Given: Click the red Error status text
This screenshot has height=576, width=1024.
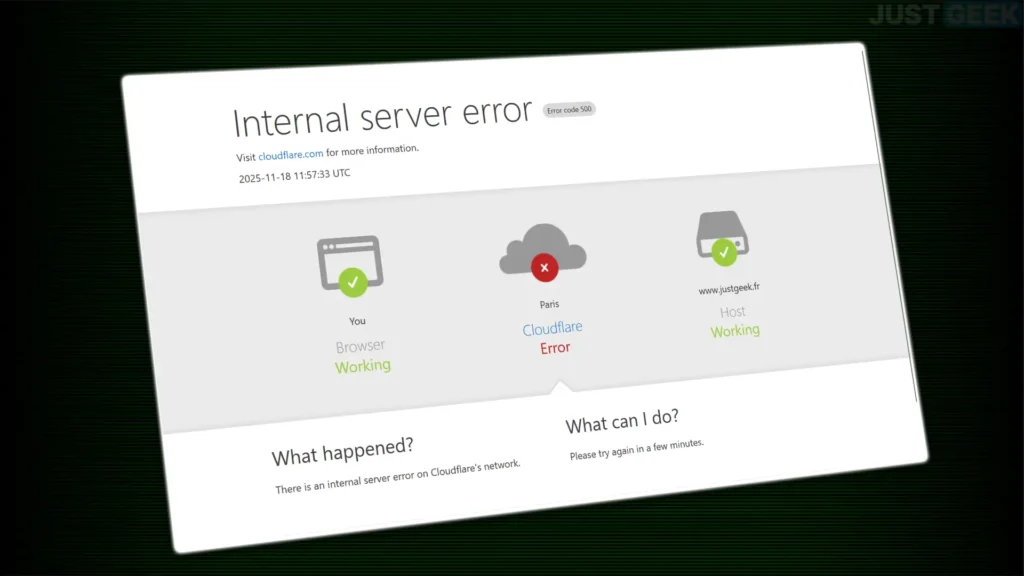Looking at the screenshot, I should (x=555, y=348).
